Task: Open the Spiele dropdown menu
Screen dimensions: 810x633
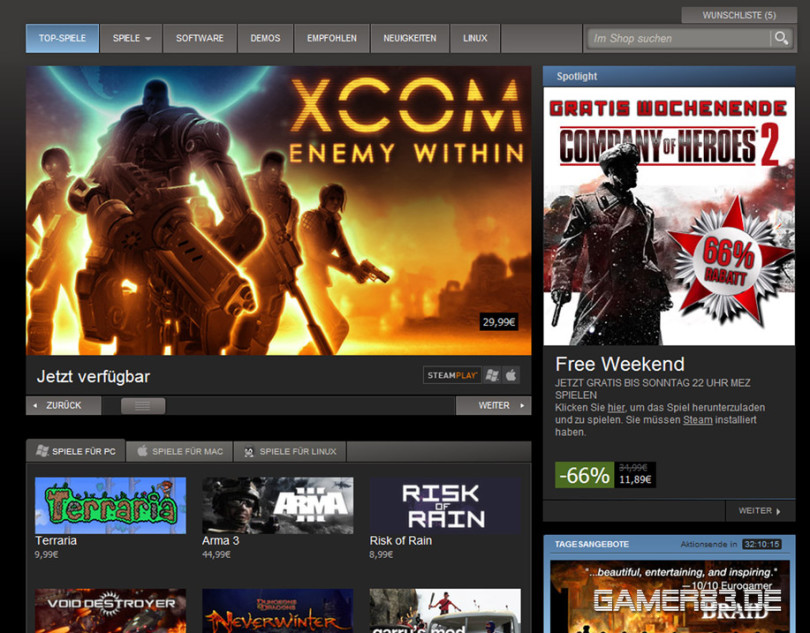Action: point(131,38)
